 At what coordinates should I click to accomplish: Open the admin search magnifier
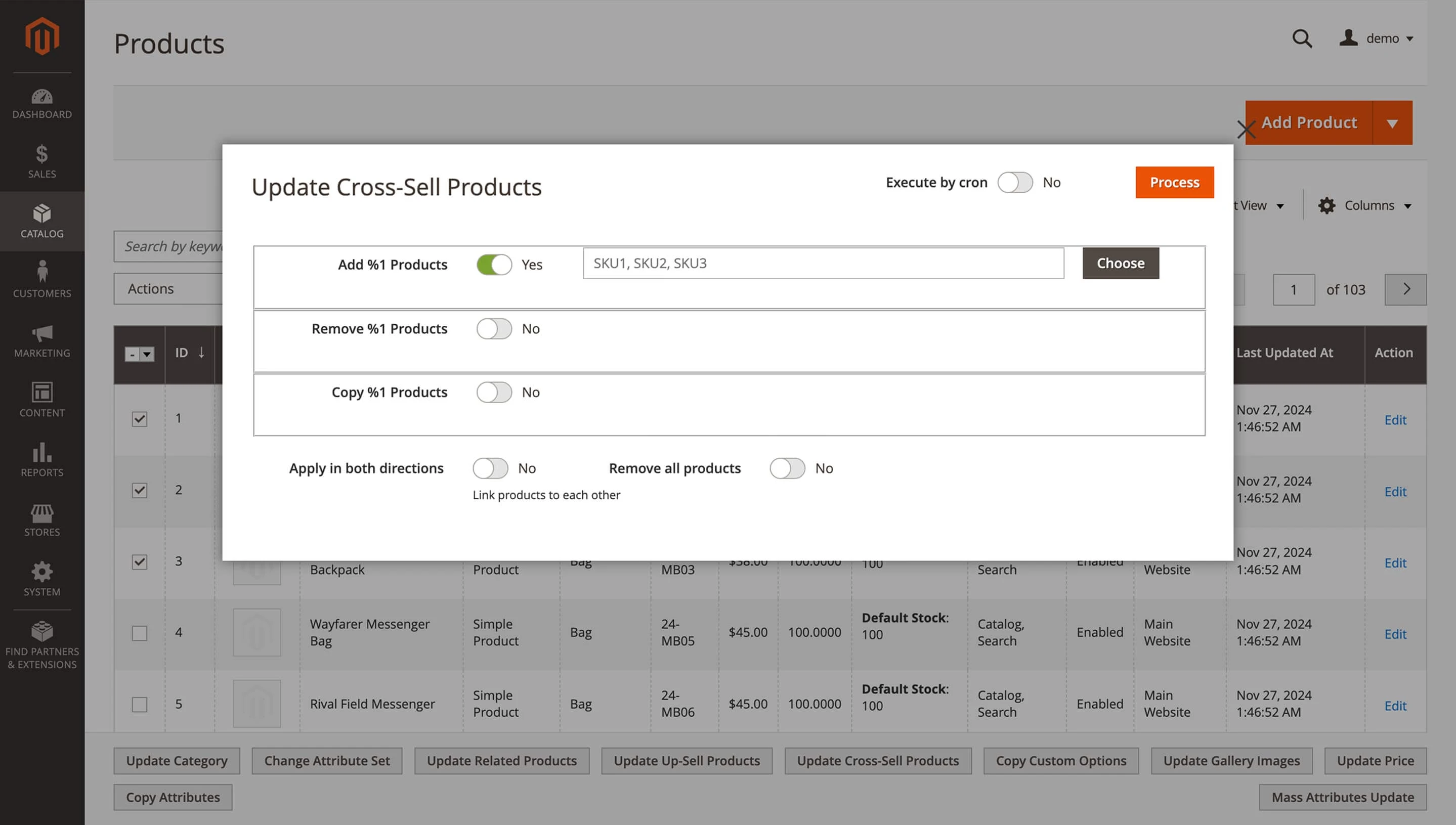click(1302, 38)
